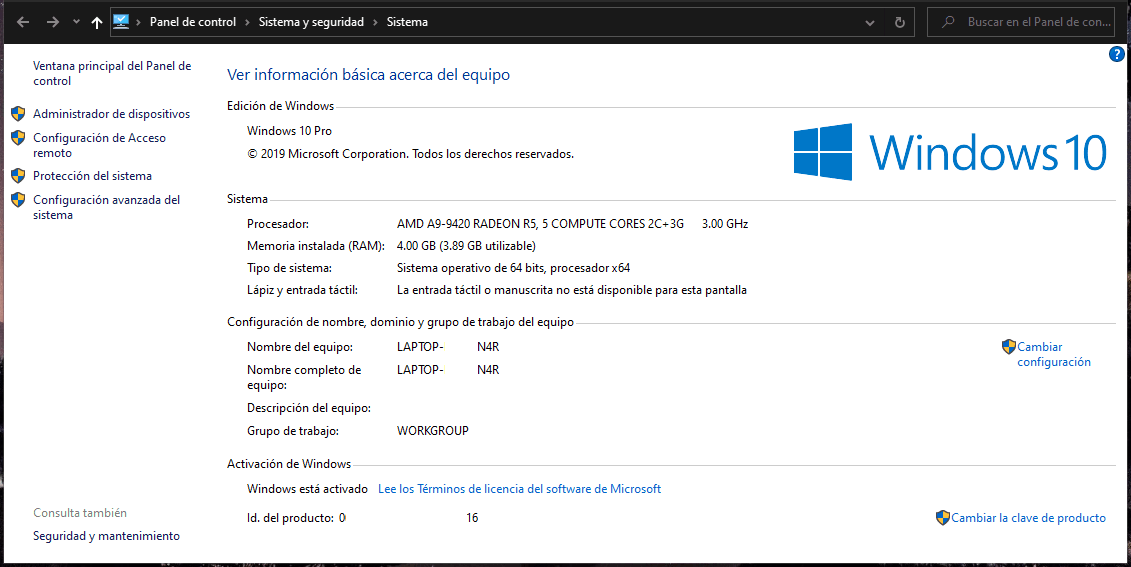
Task: Click the Windows 10 Pro edition text
Action: tap(289, 131)
